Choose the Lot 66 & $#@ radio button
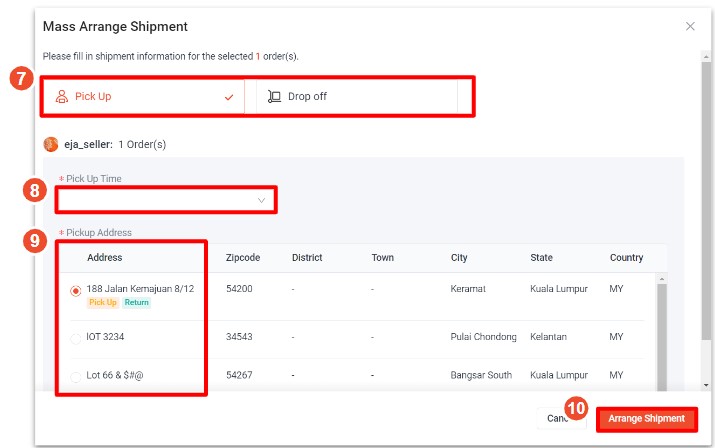Screen dimensions: 715x448 76,377
